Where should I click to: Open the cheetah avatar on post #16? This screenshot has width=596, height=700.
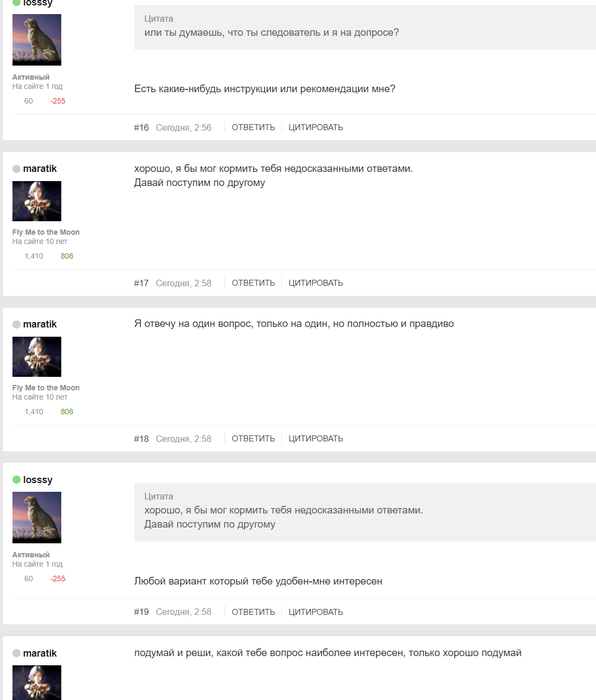pyautogui.click(x=37, y=40)
